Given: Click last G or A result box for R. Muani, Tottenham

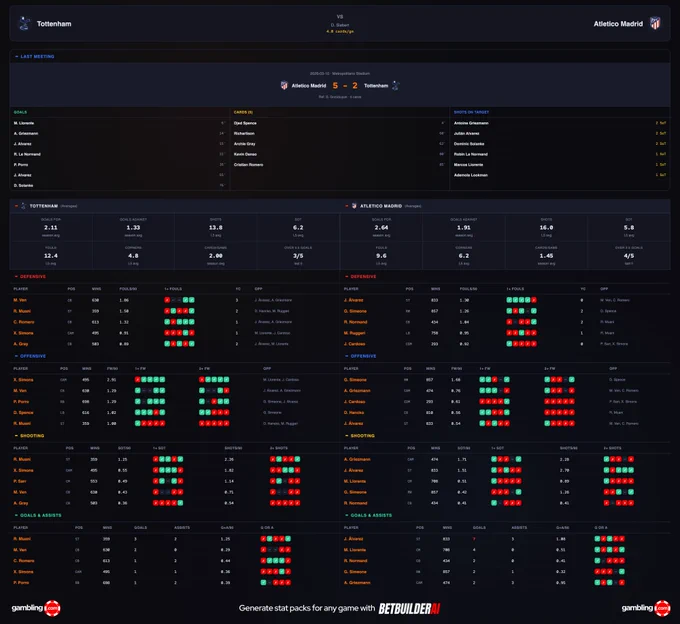Looking at the screenshot, I should pos(288,539).
